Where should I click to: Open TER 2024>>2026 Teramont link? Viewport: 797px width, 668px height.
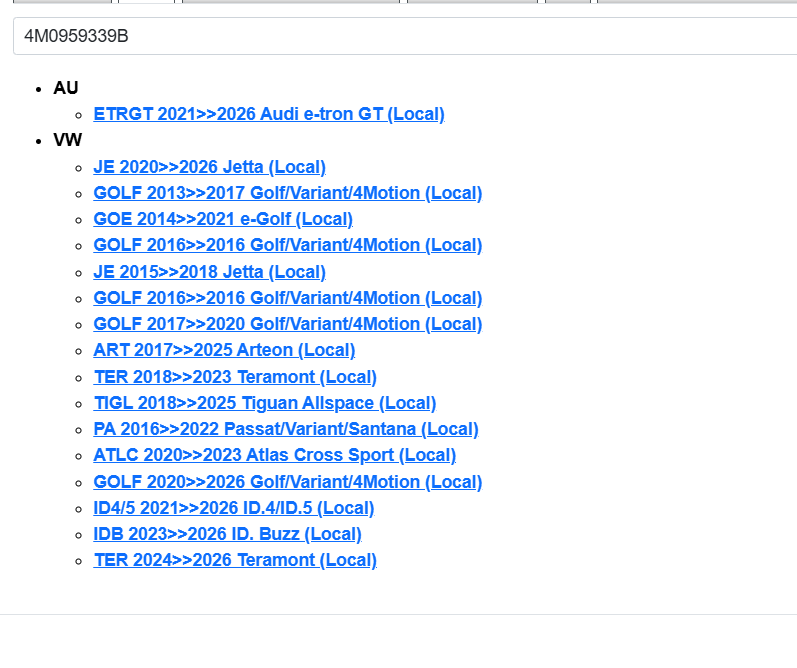235,560
